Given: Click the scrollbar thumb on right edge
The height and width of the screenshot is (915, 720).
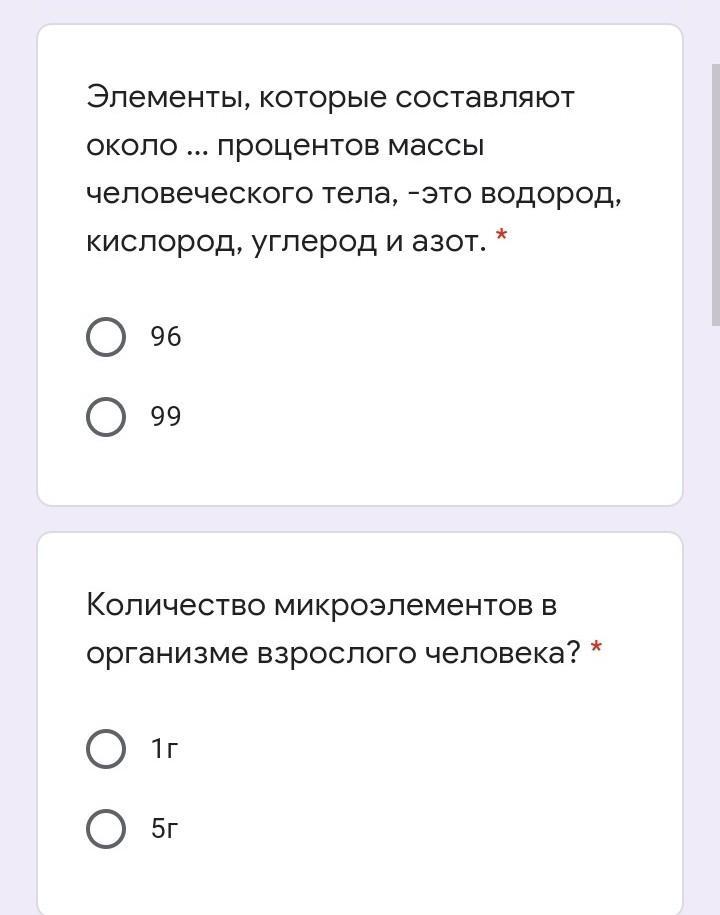Looking at the screenshot, I should pyautogui.click(x=715, y=195).
